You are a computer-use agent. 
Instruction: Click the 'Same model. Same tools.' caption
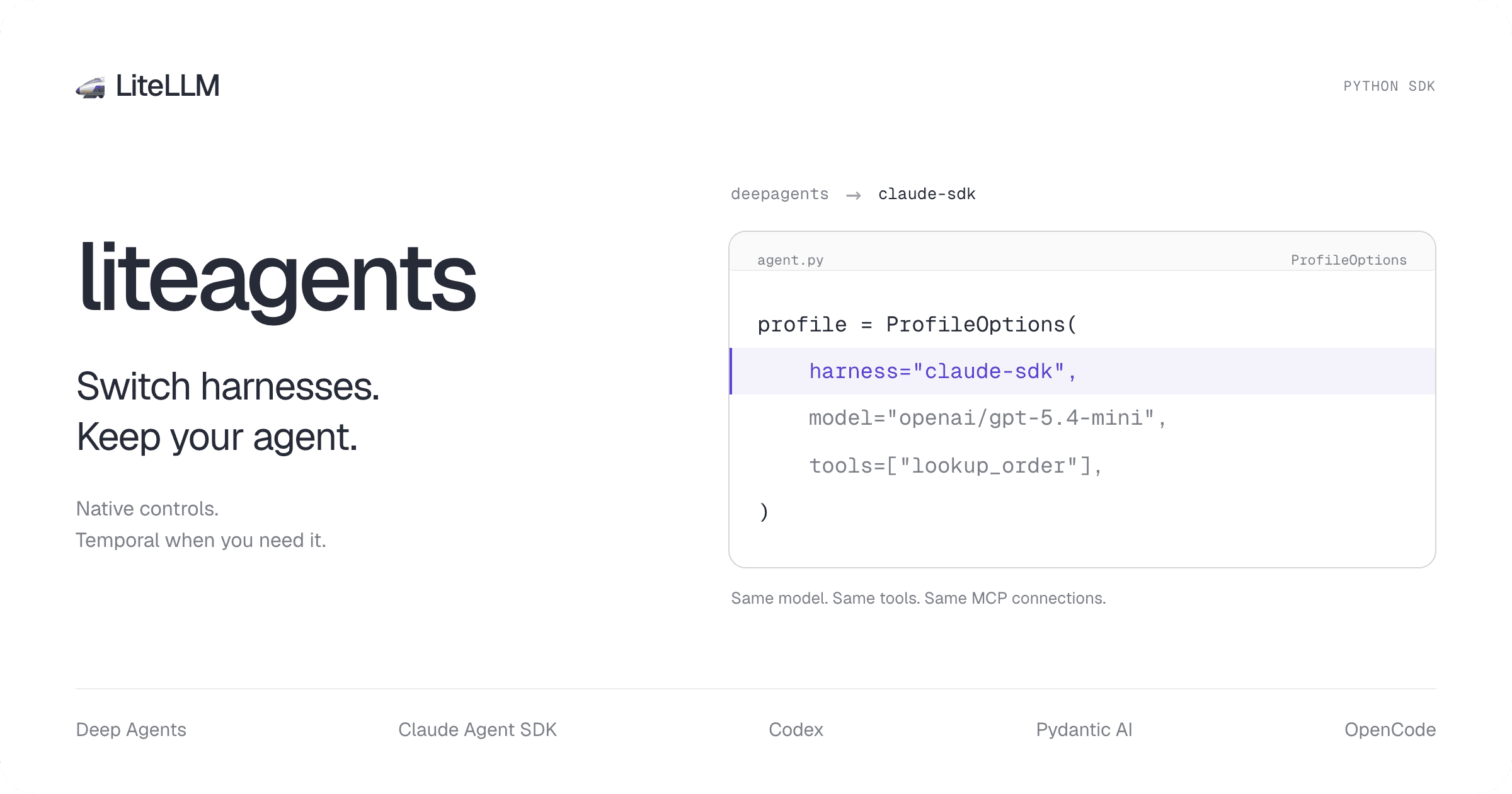click(x=919, y=598)
